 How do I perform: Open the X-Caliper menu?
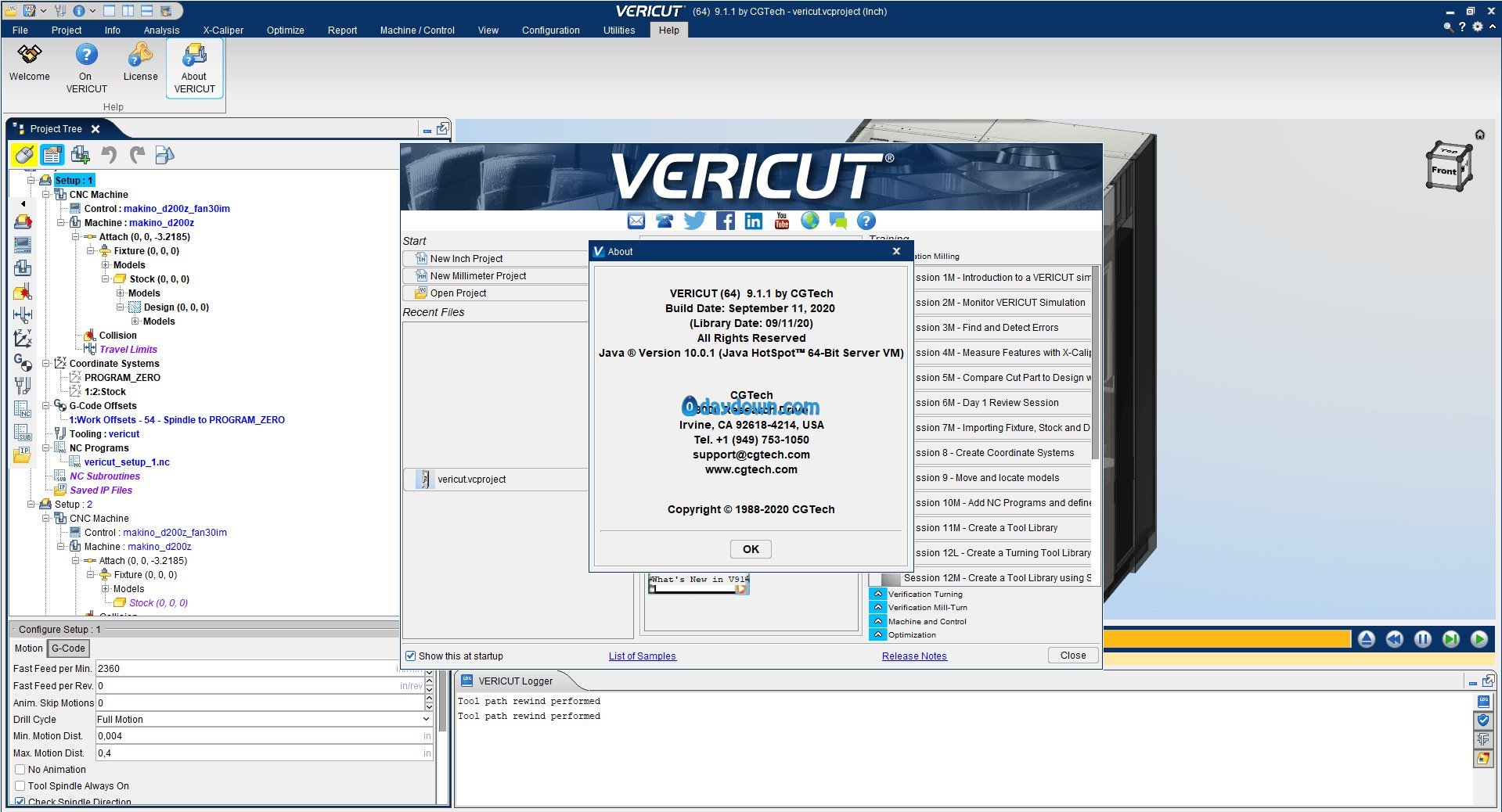click(223, 30)
